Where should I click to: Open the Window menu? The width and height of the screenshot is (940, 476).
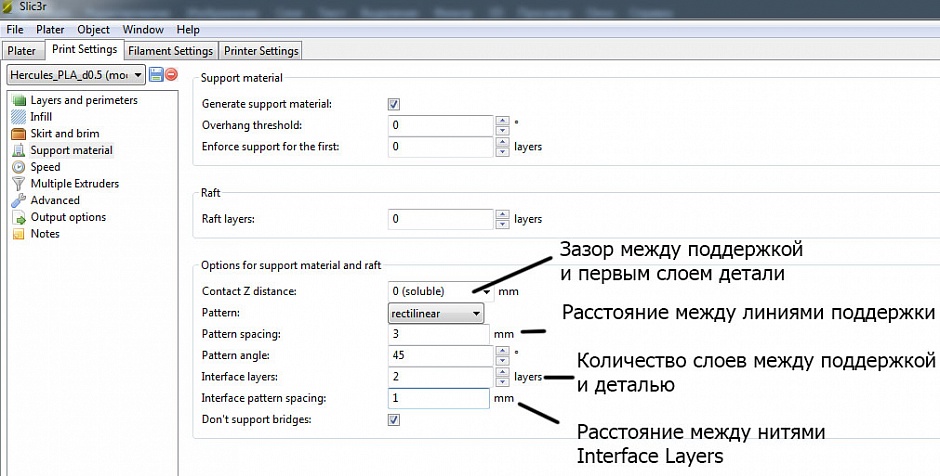[x=143, y=29]
